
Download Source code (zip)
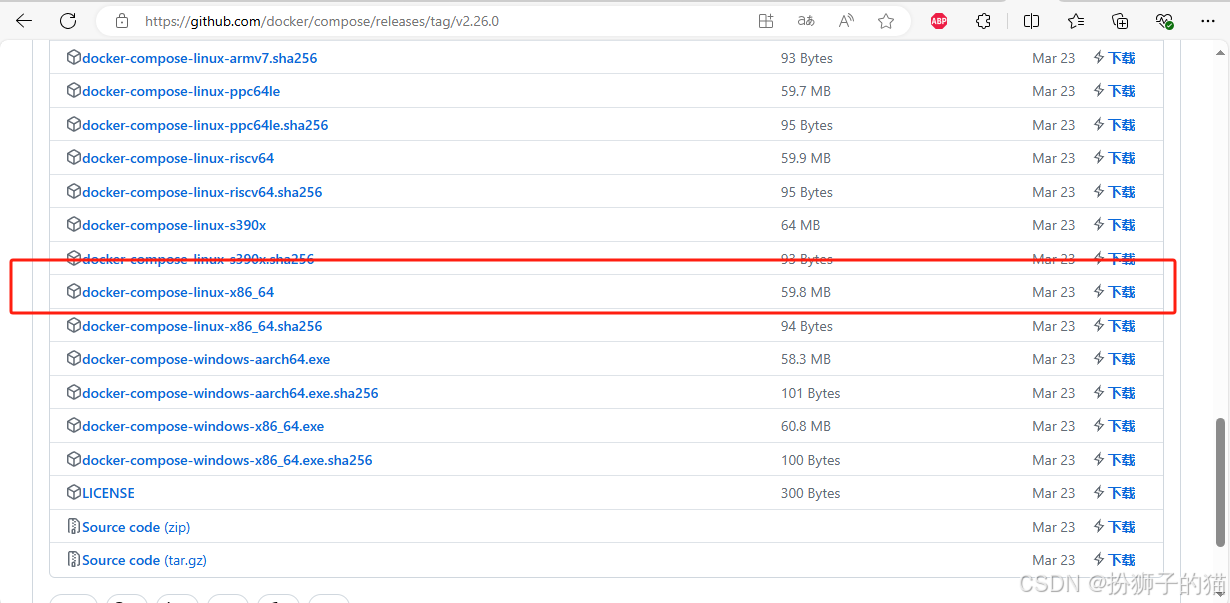click(136, 527)
